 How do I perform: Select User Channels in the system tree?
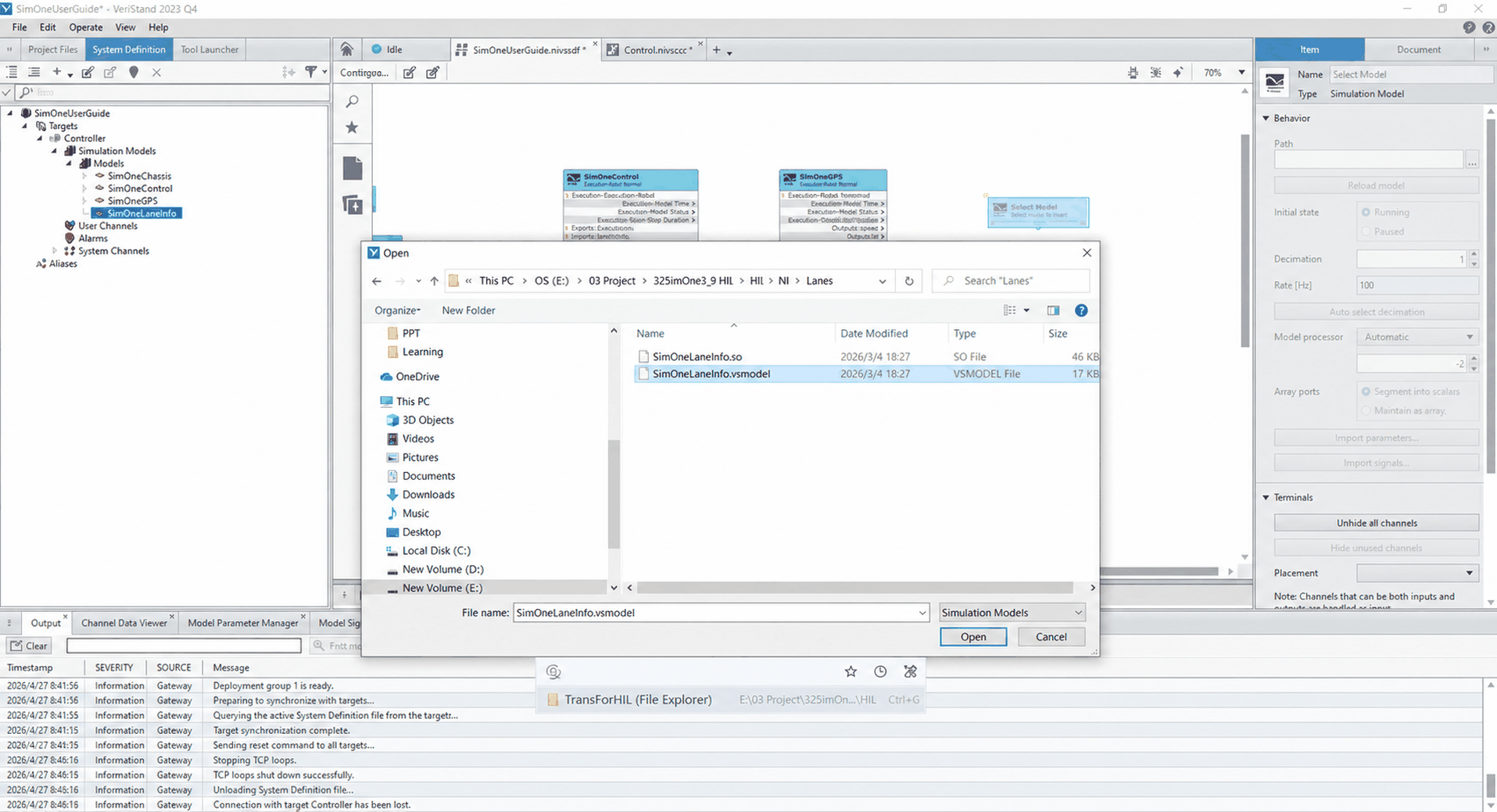click(107, 226)
